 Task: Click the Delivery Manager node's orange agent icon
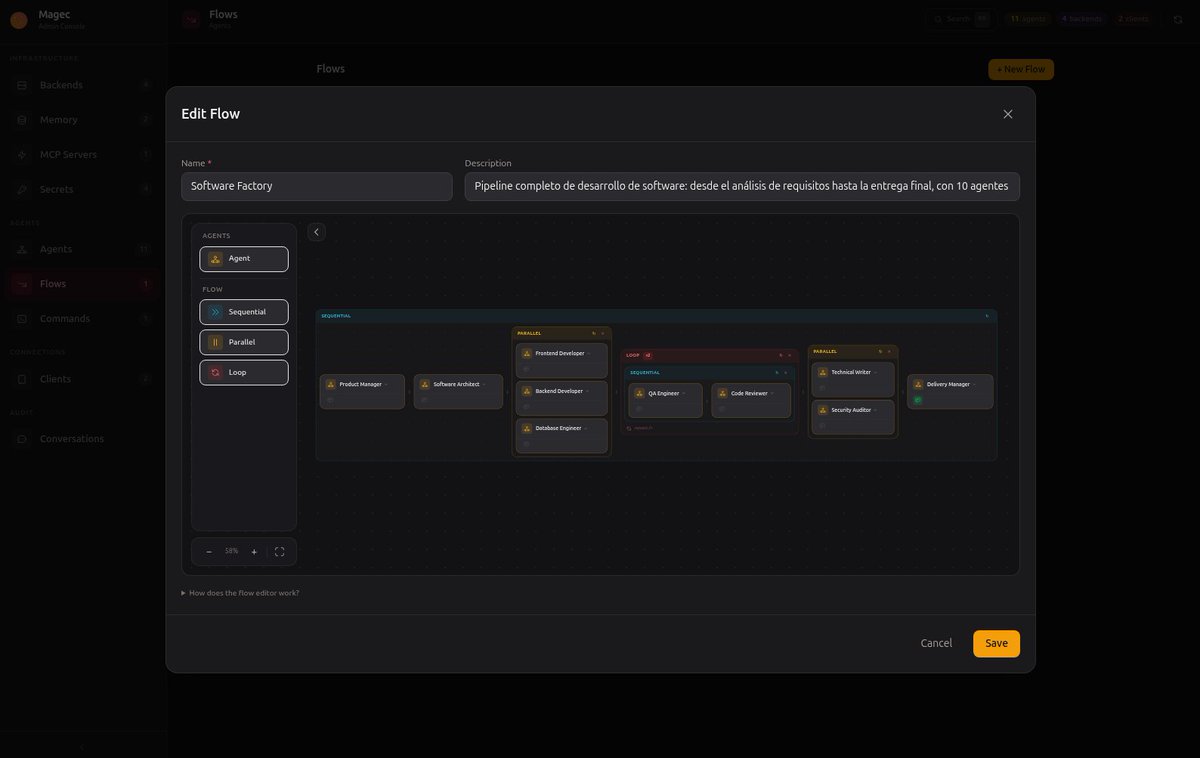pos(918,384)
